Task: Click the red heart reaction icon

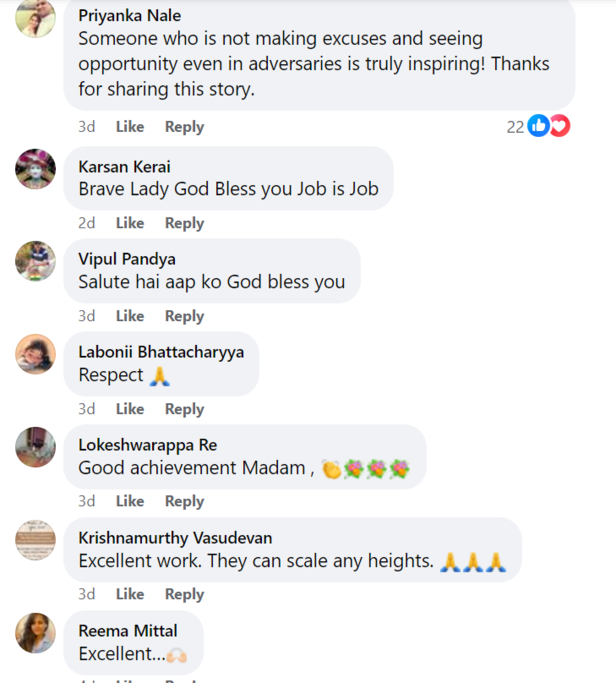Action: [x=560, y=126]
